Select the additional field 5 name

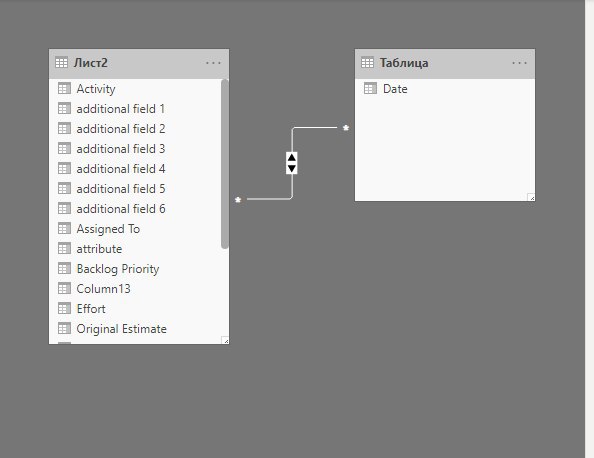[121, 189]
